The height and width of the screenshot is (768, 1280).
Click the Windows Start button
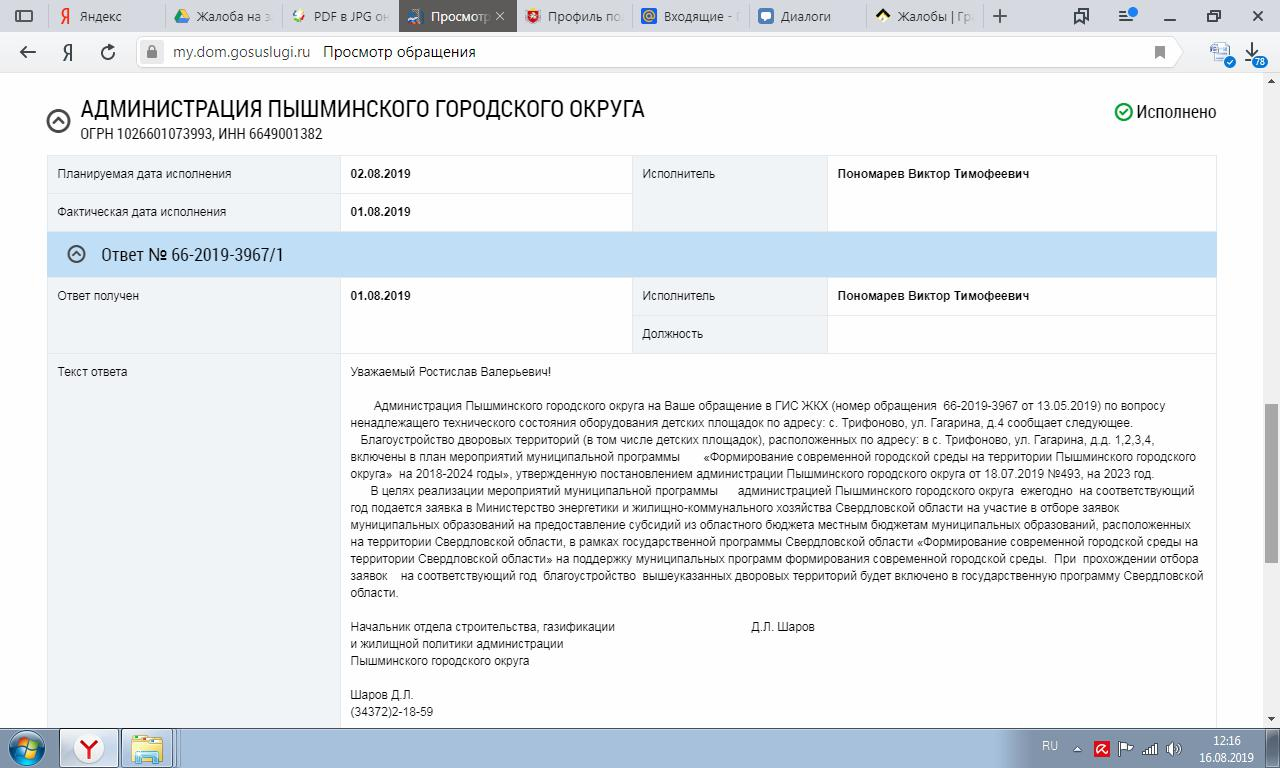click(27, 748)
